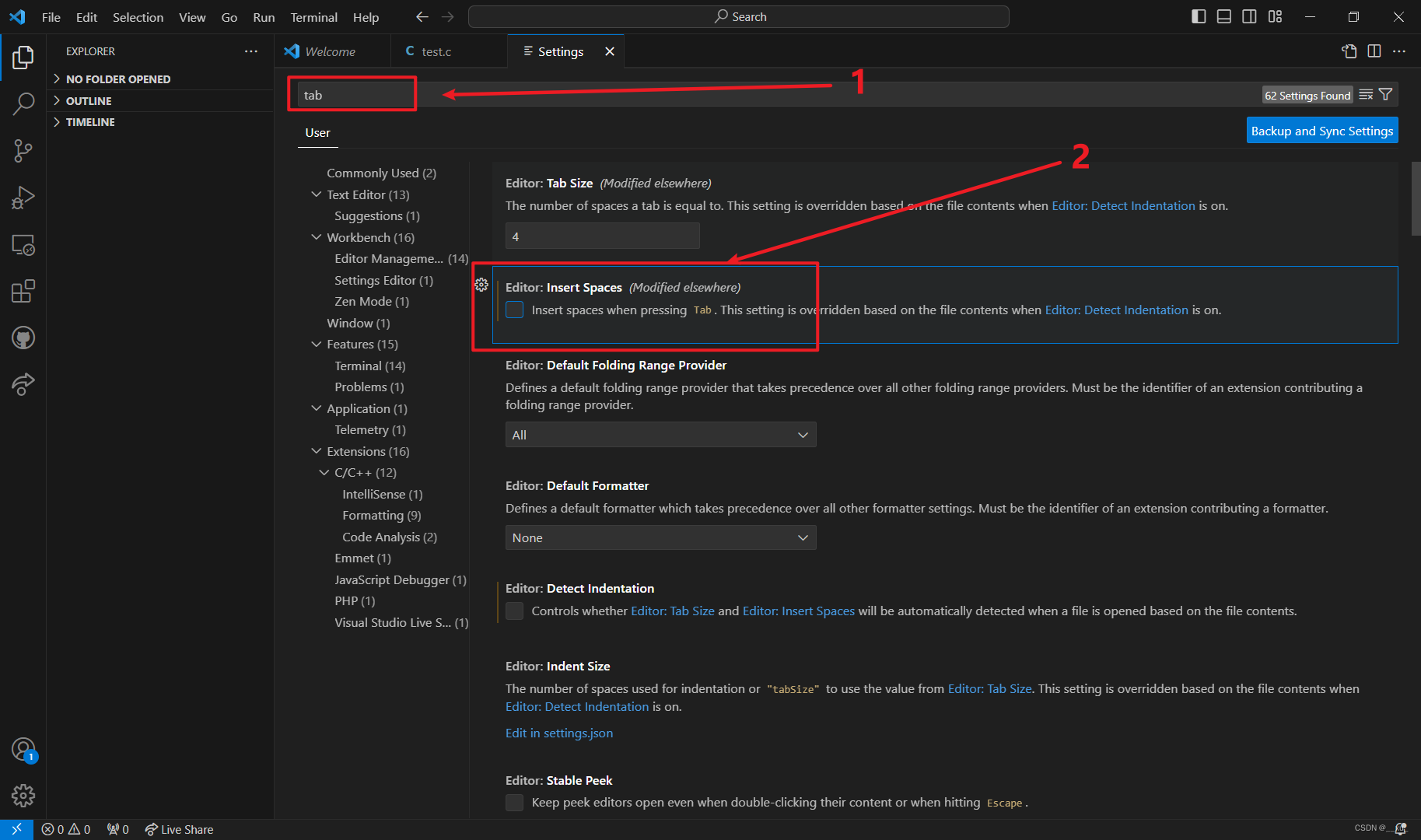Image resolution: width=1421 pixels, height=840 pixels.
Task: Click the gear icon beside Insert Spaces setting
Action: [481, 285]
